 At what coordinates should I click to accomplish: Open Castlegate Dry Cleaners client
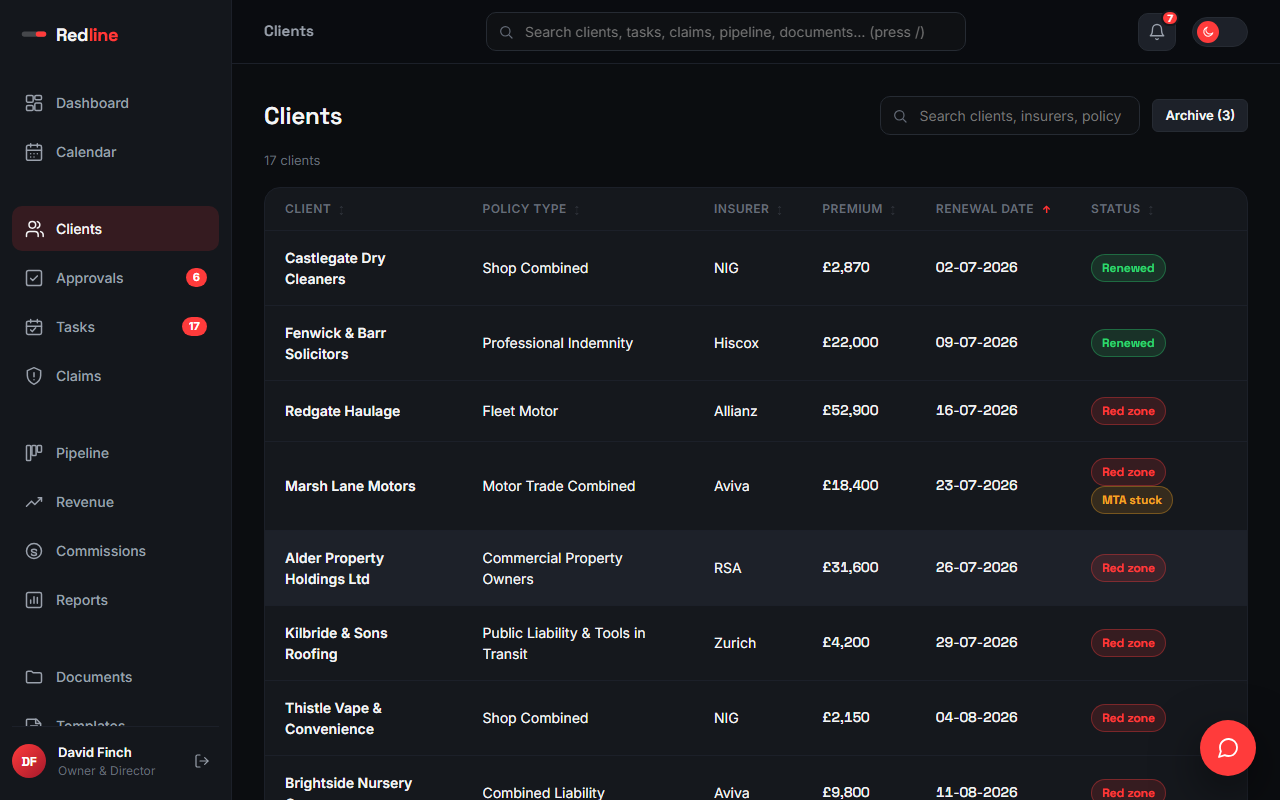point(335,268)
